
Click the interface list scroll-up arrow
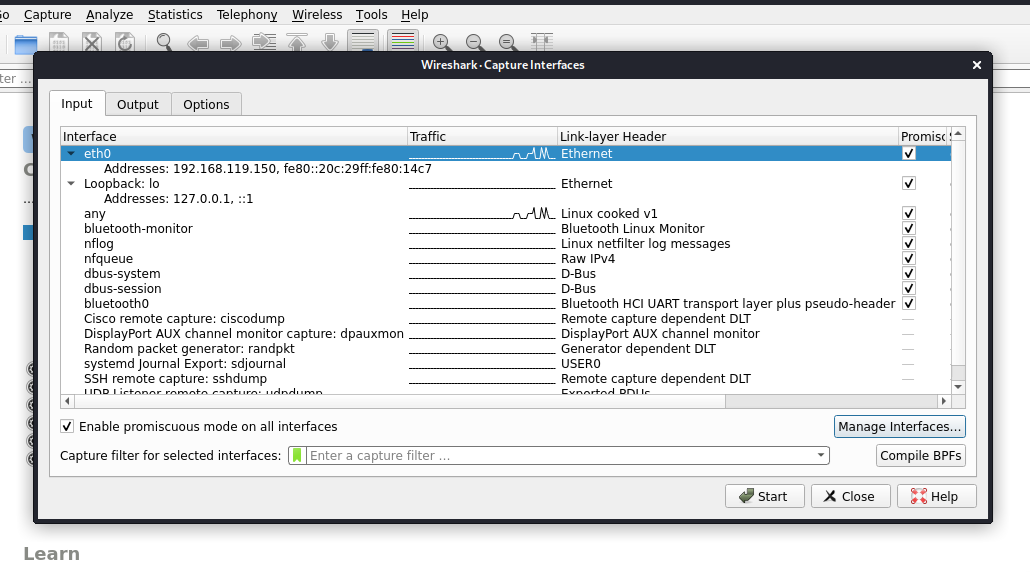pyautogui.click(x=958, y=133)
